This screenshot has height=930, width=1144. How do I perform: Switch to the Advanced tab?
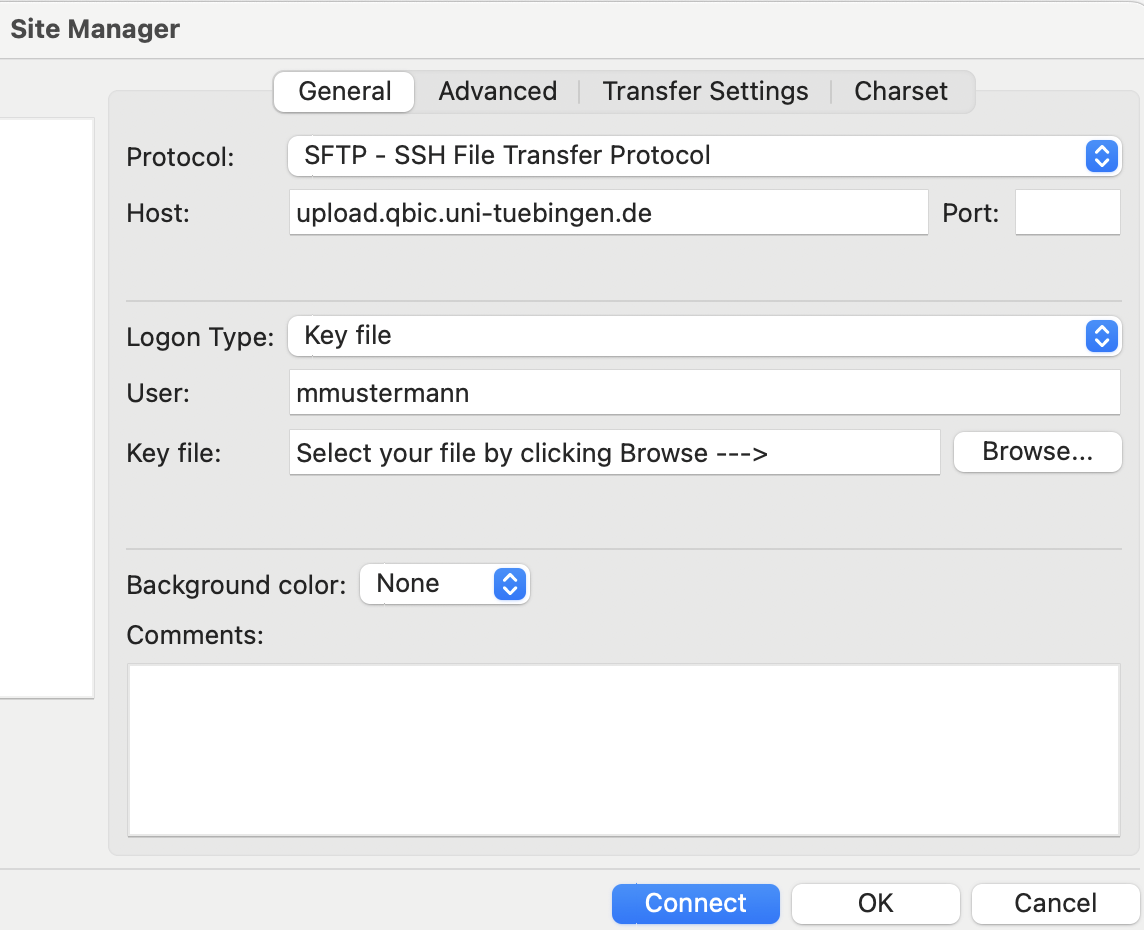(497, 91)
